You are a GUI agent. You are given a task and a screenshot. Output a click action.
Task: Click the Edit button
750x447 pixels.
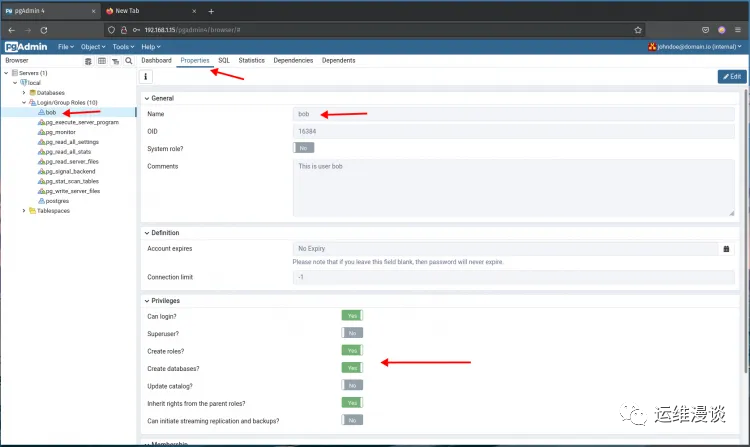click(x=732, y=76)
